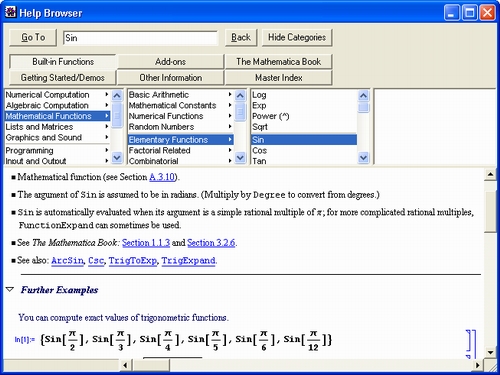Select Programming category

point(57,150)
